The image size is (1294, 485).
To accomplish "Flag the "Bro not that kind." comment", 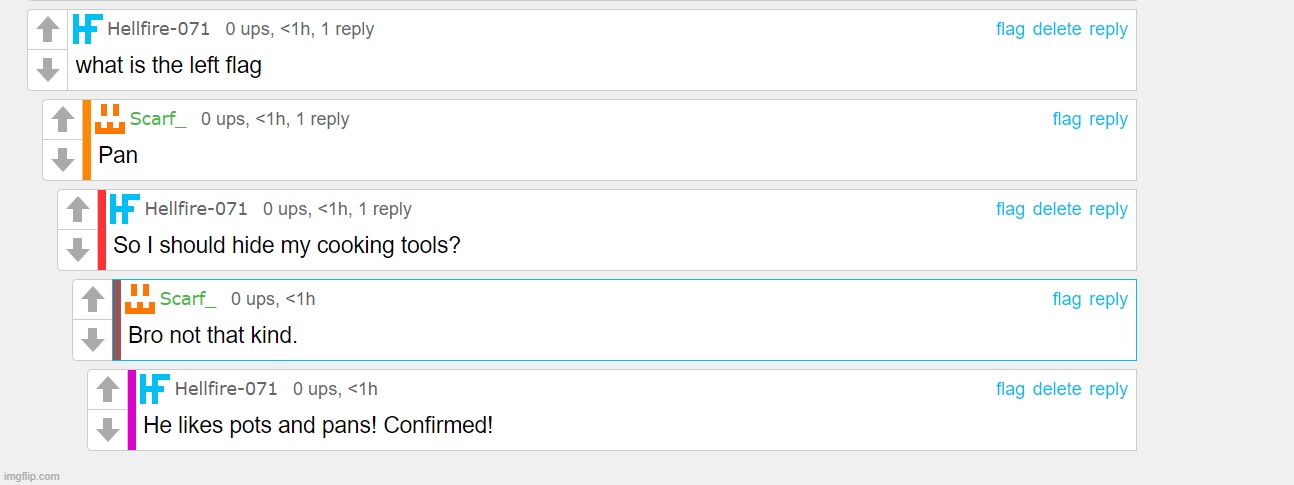I will pyautogui.click(x=1067, y=299).
